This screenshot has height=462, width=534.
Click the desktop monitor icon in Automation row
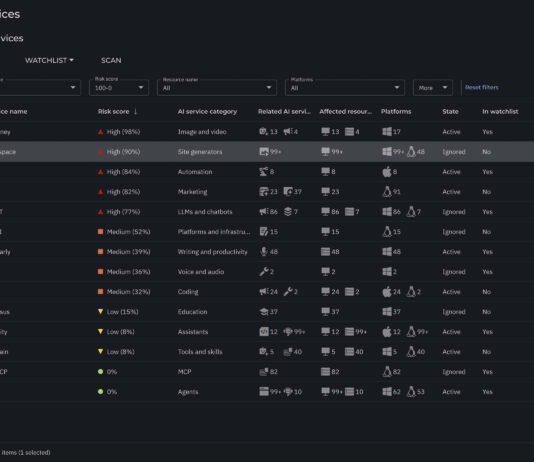click(325, 172)
